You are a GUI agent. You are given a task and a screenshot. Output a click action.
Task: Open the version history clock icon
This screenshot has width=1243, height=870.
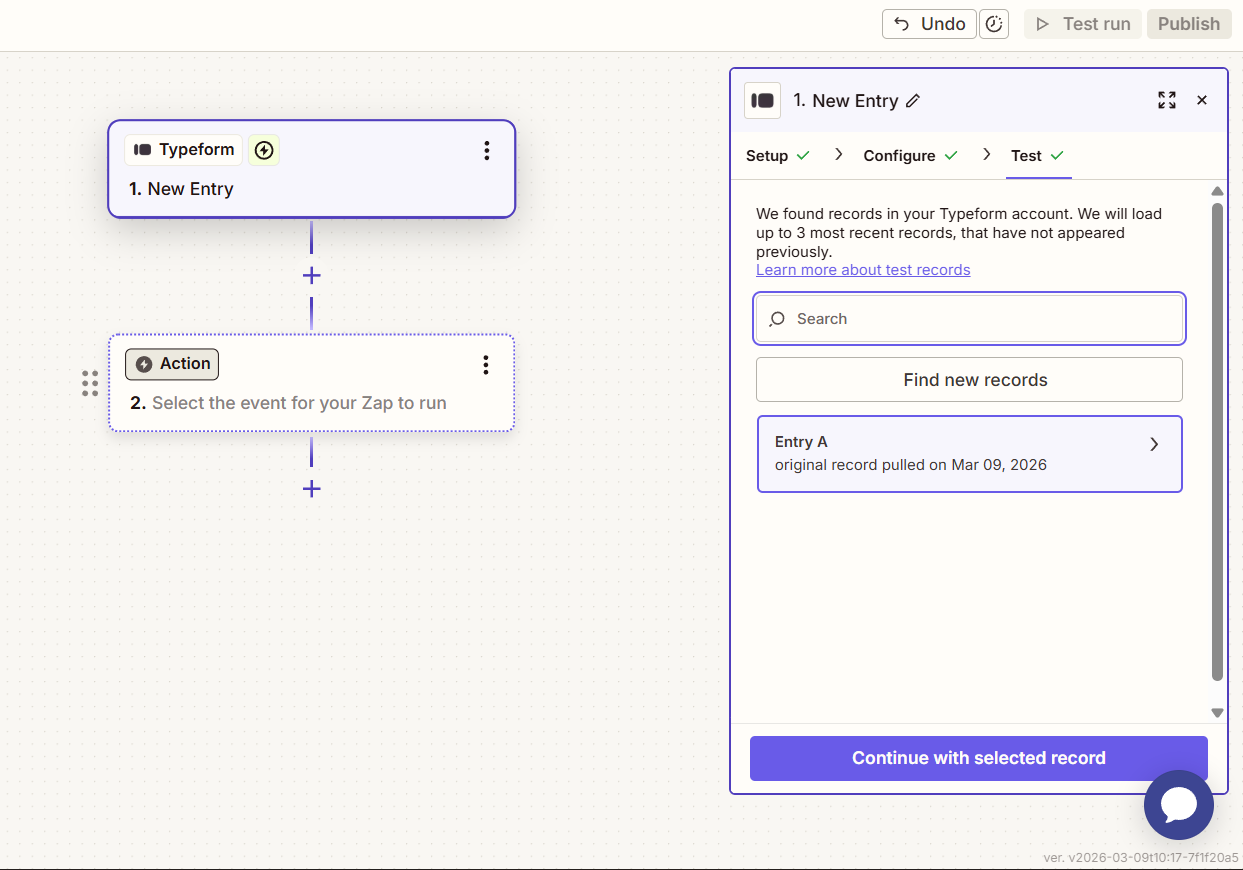(x=993, y=24)
